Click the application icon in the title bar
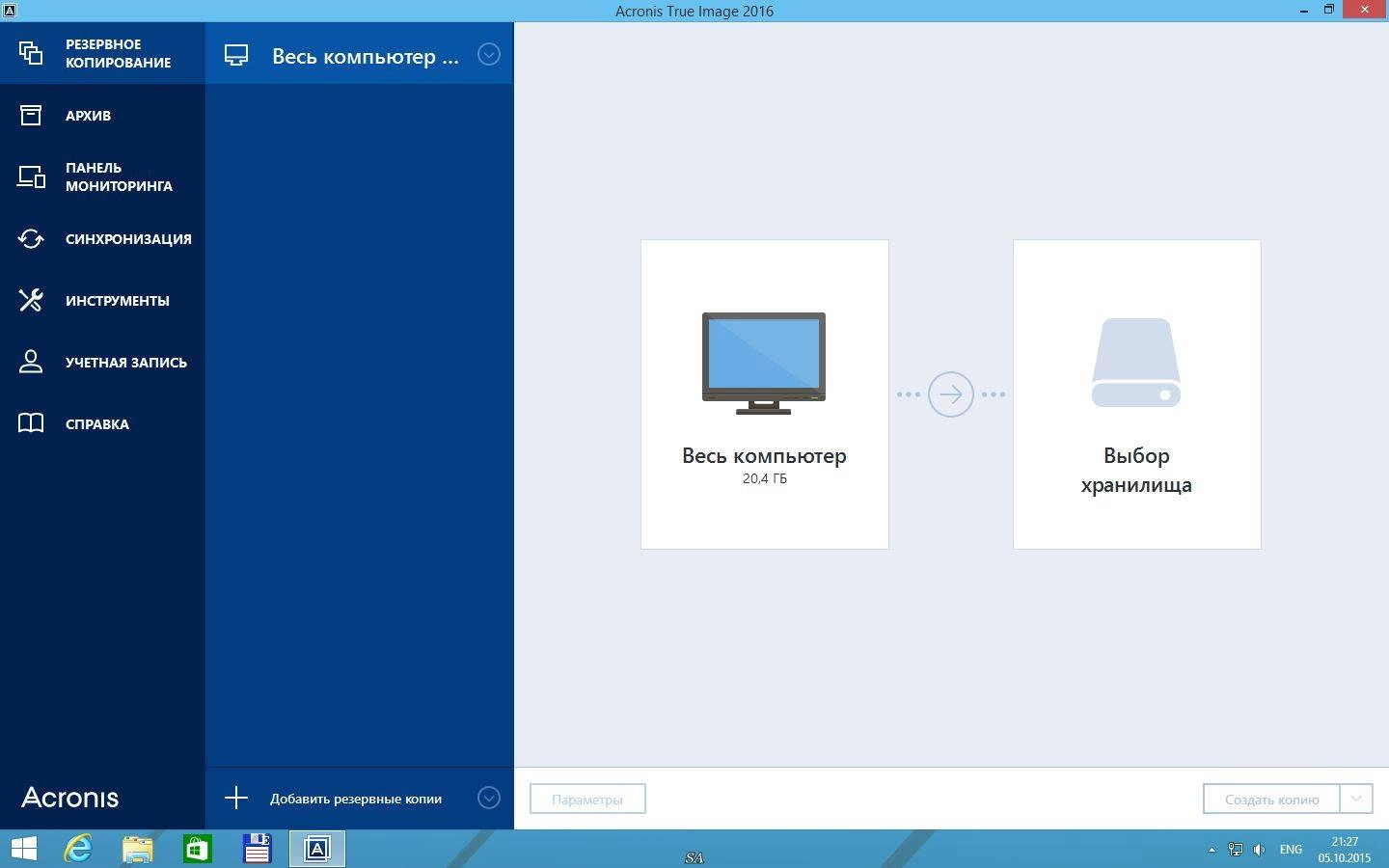 tap(10, 11)
